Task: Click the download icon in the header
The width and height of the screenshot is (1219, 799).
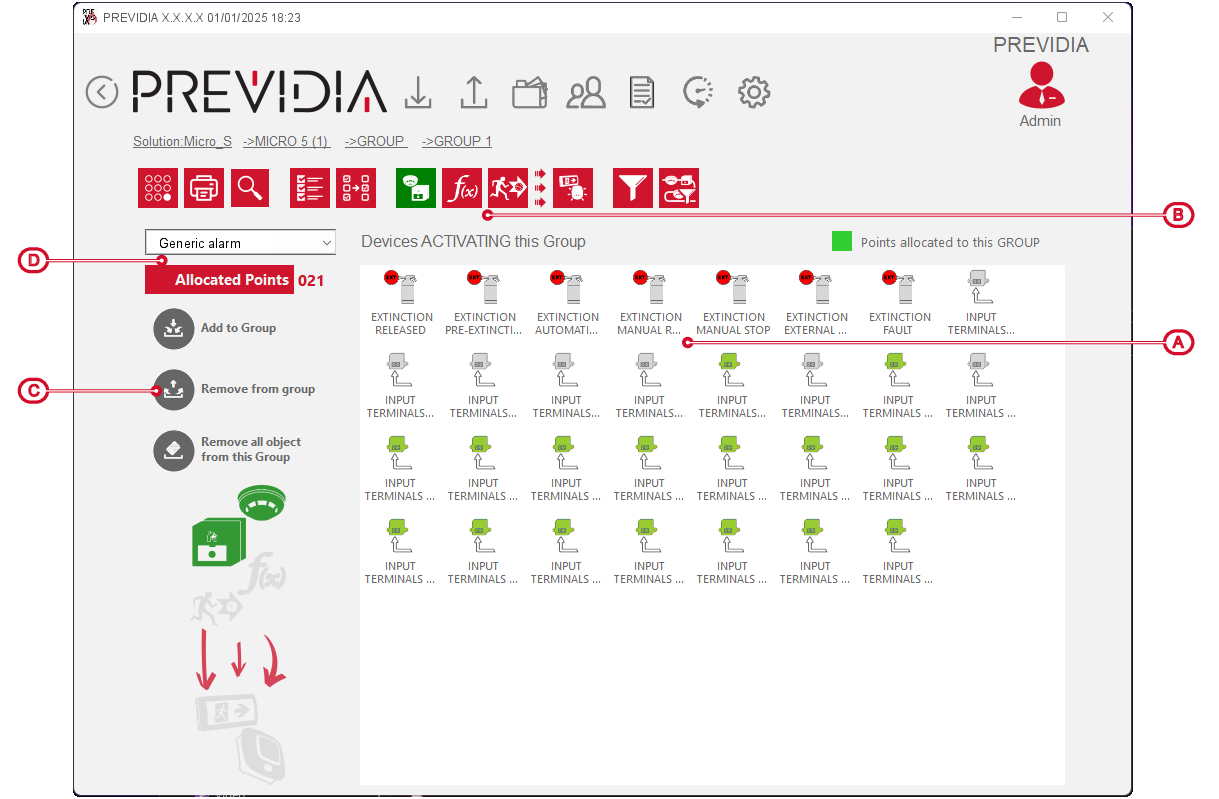Action: [x=418, y=92]
